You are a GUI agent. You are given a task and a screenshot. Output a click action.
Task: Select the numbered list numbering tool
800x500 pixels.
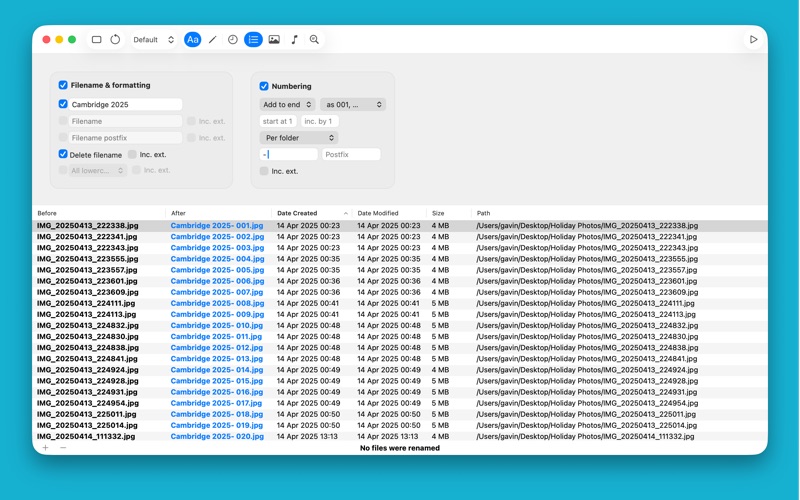253,39
